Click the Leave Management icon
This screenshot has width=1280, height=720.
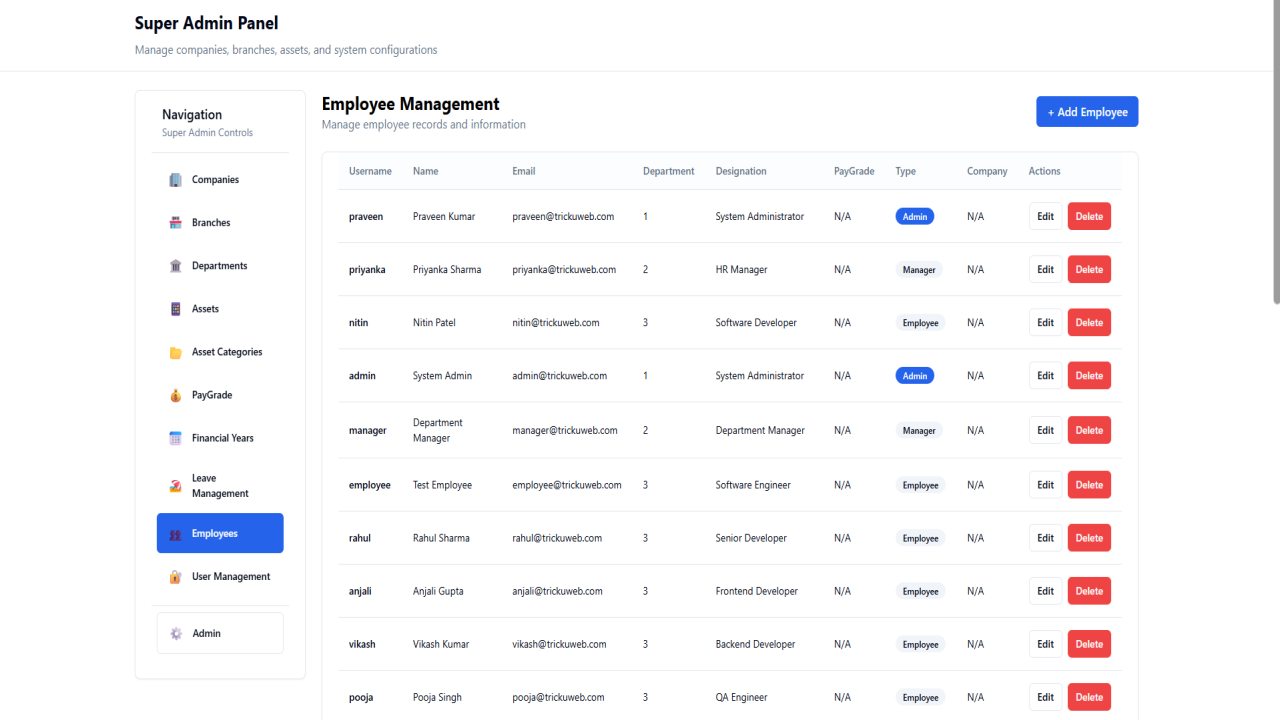(x=176, y=486)
